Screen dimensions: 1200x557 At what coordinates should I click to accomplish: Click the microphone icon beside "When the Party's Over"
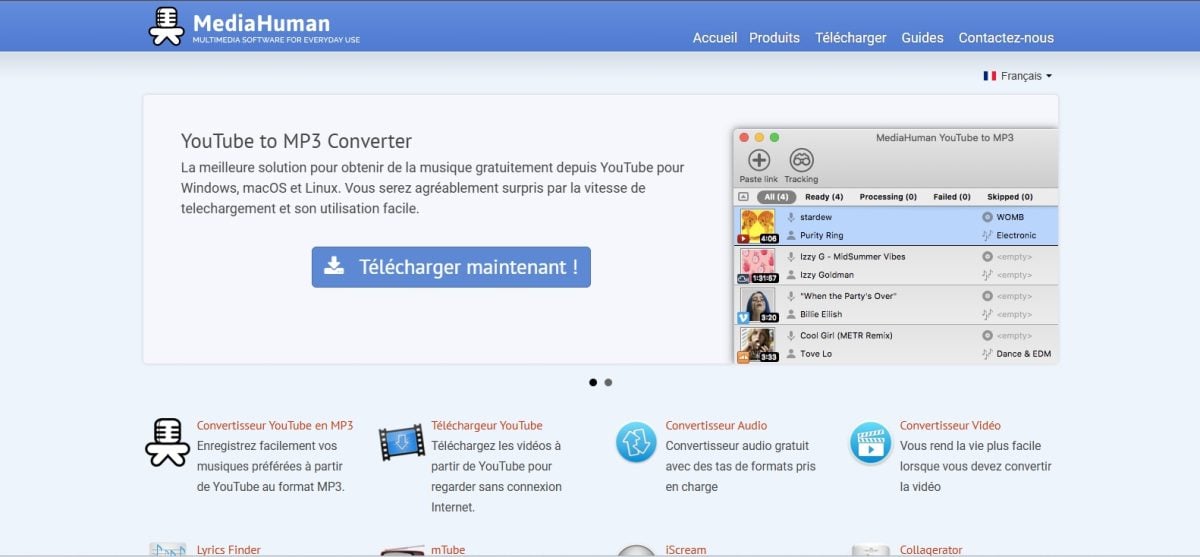pyautogui.click(x=791, y=296)
